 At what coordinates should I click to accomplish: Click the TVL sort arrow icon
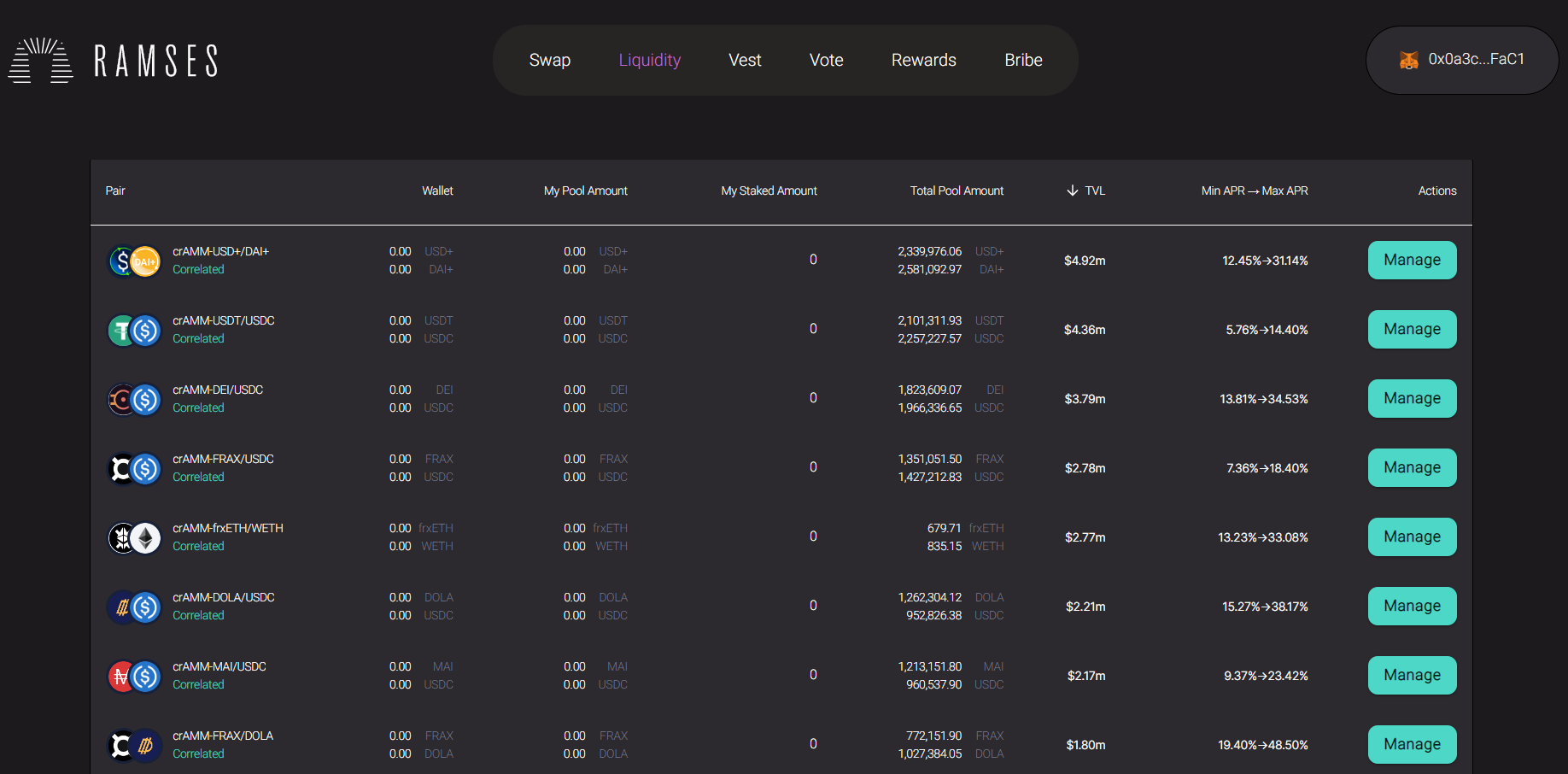tap(1072, 191)
